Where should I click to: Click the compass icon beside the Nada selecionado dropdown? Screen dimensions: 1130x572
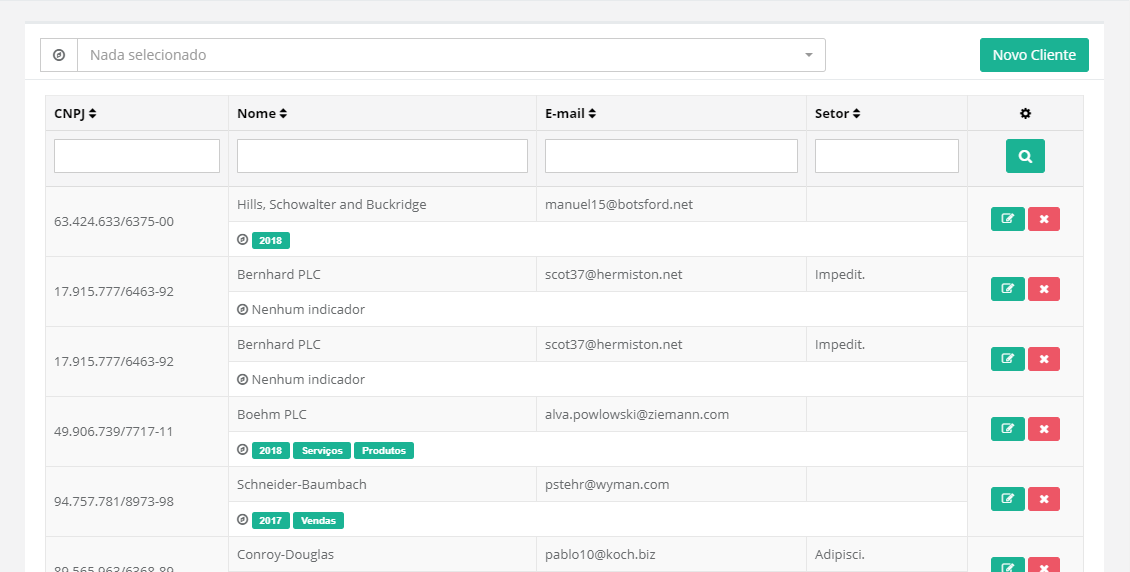[59, 55]
